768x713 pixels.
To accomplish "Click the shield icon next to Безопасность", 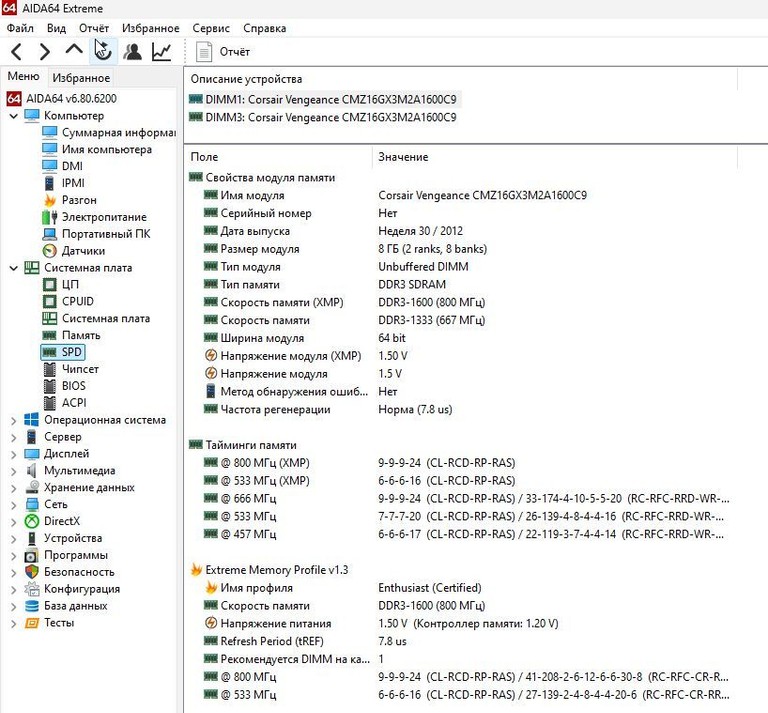I will click(31, 571).
